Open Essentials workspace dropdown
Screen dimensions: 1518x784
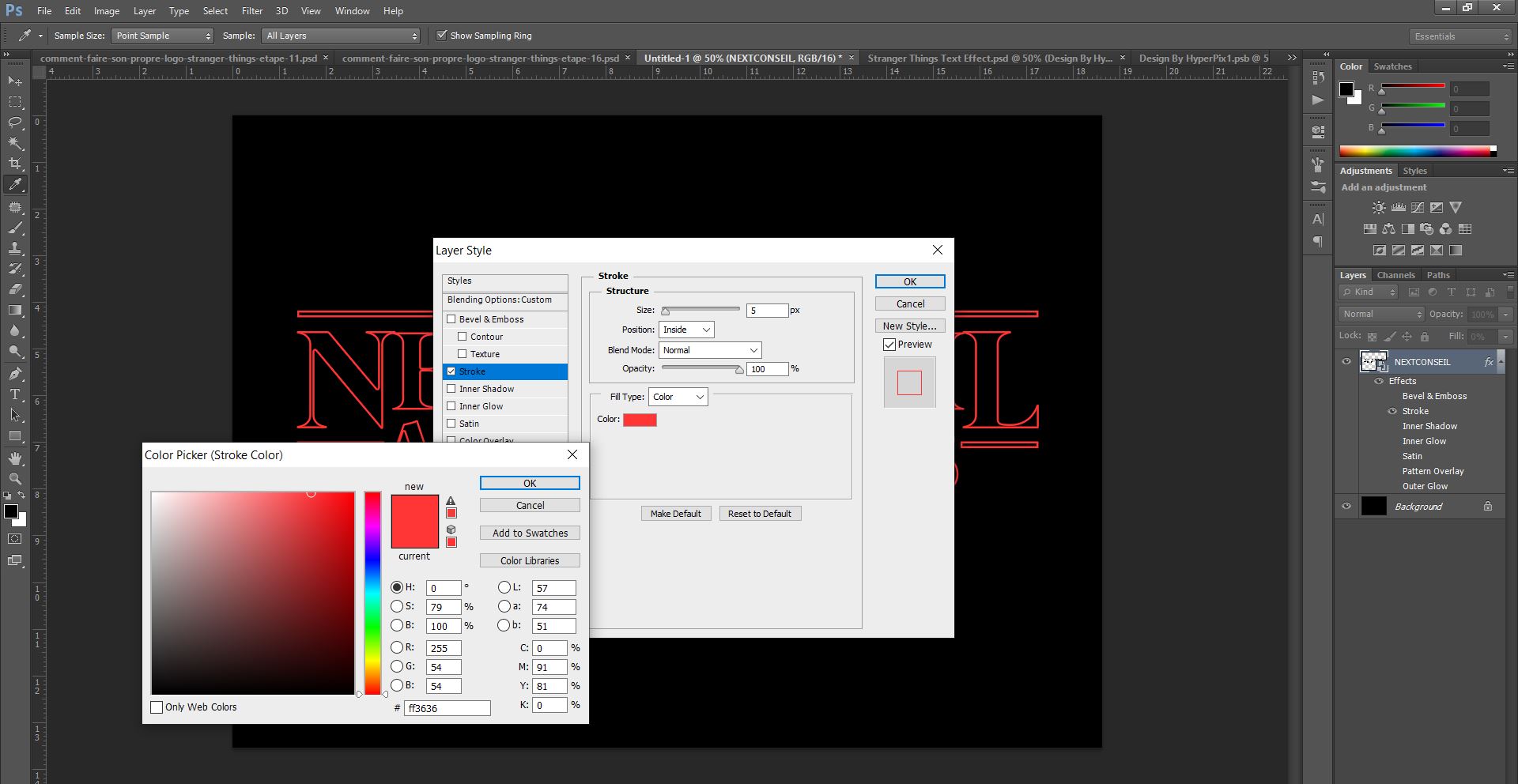pos(1460,36)
